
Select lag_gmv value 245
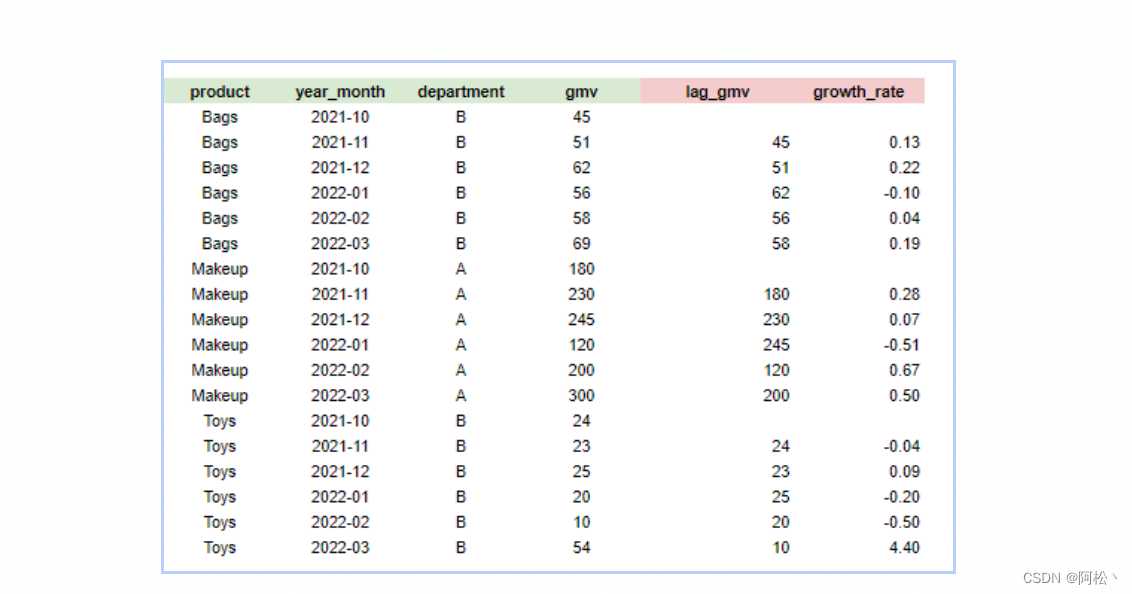click(776, 345)
